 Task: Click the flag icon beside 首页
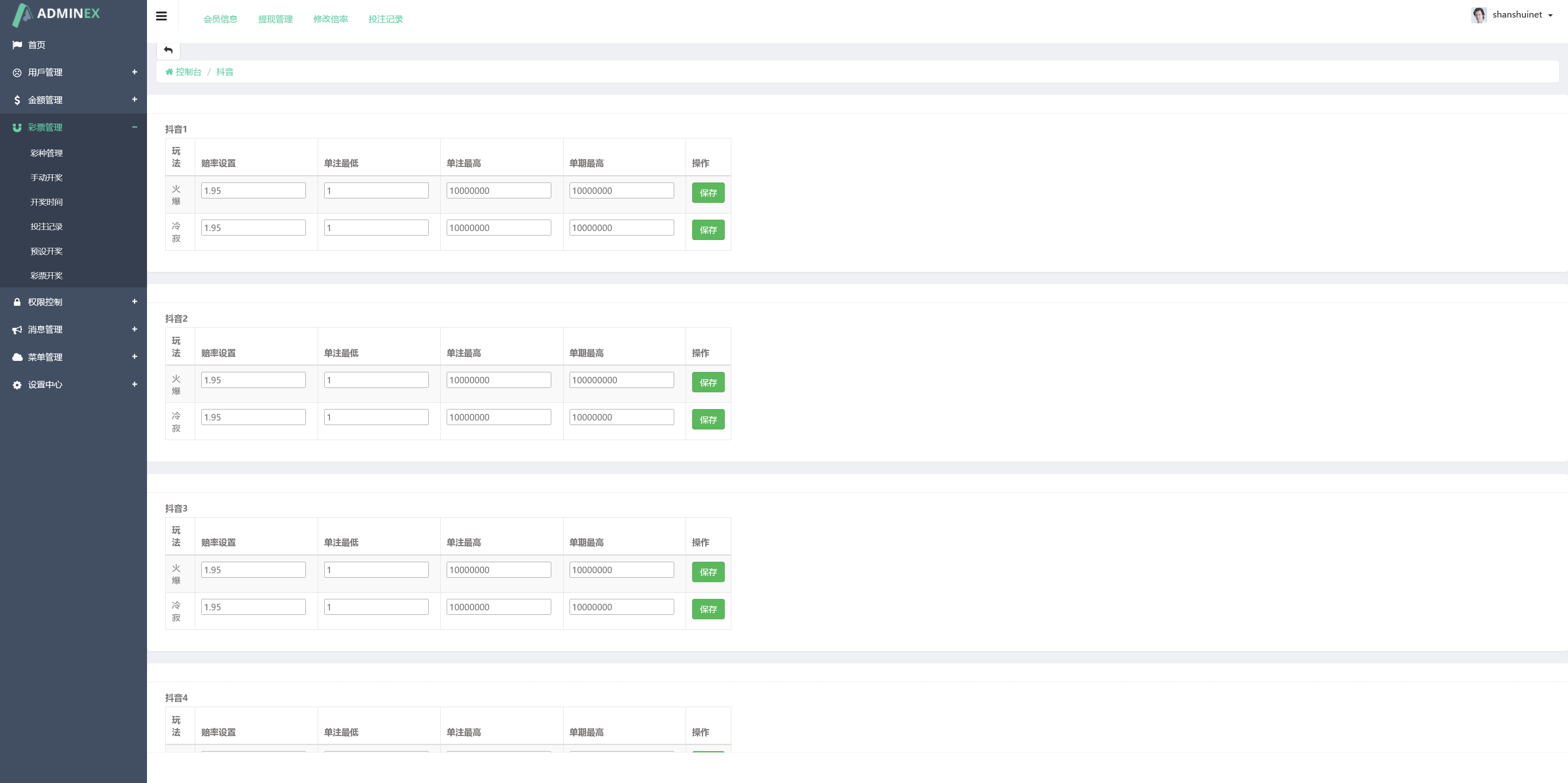point(17,45)
